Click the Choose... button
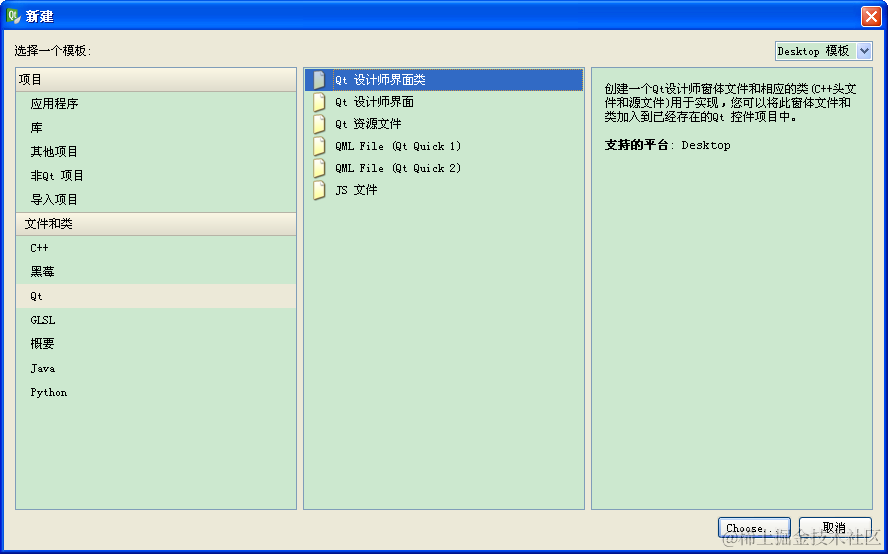The width and height of the screenshot is (888, 554). (754, 528)
